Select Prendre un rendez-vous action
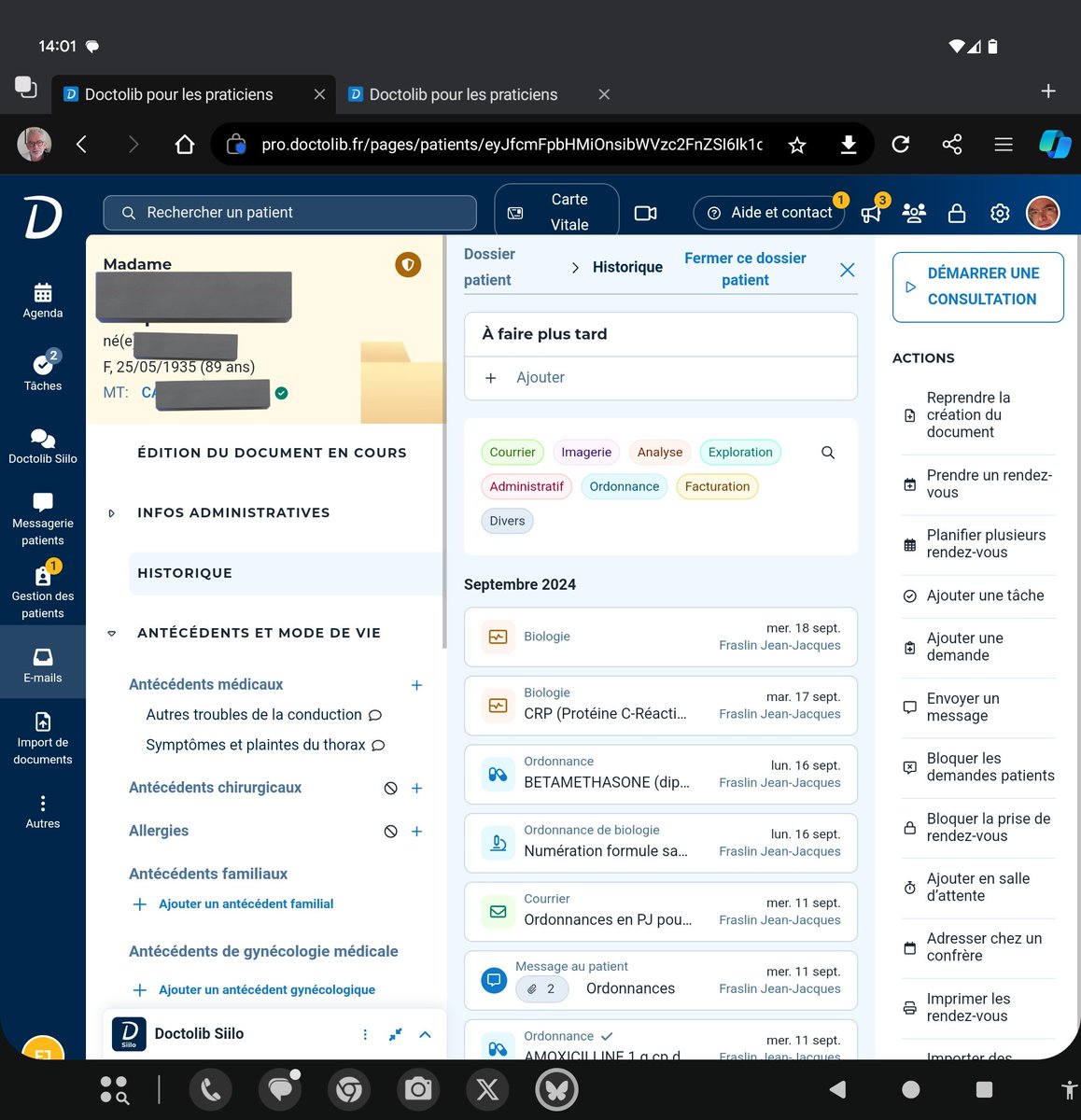1081x1120 pixels. click(x=978, y=484)
